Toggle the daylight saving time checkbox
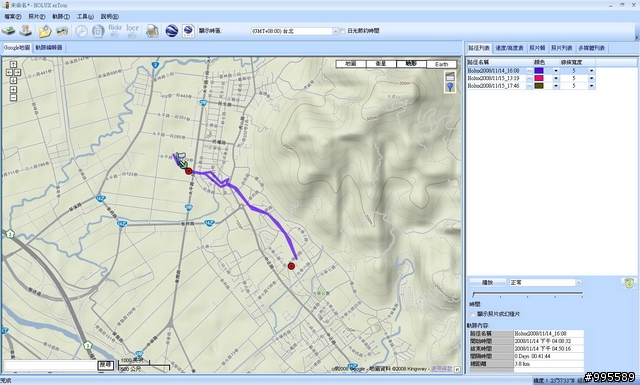 click(x=342, y=31)
